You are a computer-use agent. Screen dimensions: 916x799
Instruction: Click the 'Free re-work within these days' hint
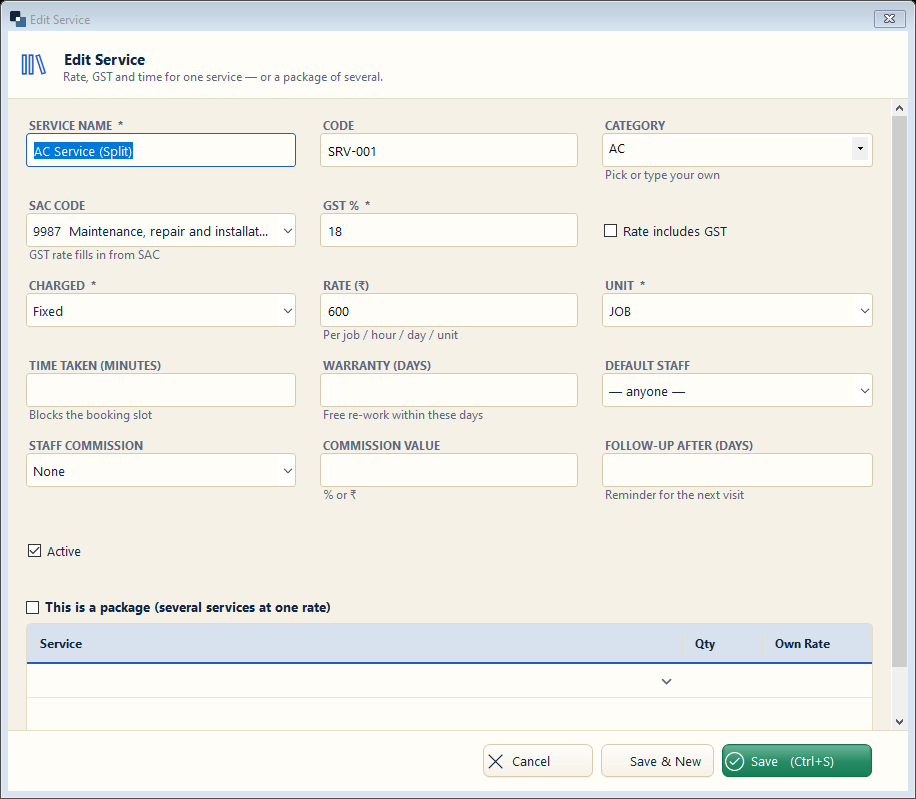[x=403, y=415]
